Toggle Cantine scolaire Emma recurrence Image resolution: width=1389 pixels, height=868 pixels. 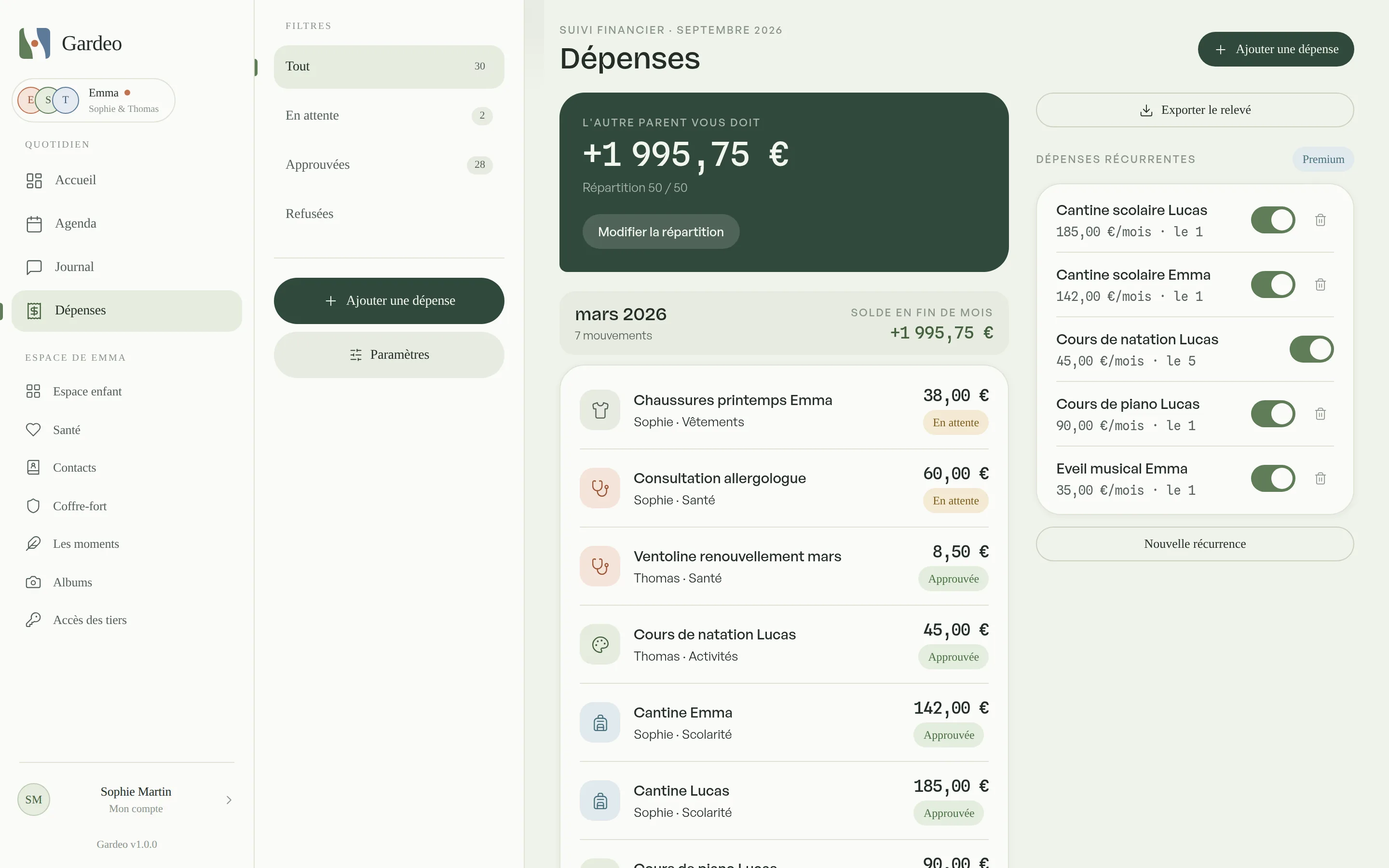tap(1273, 285)
